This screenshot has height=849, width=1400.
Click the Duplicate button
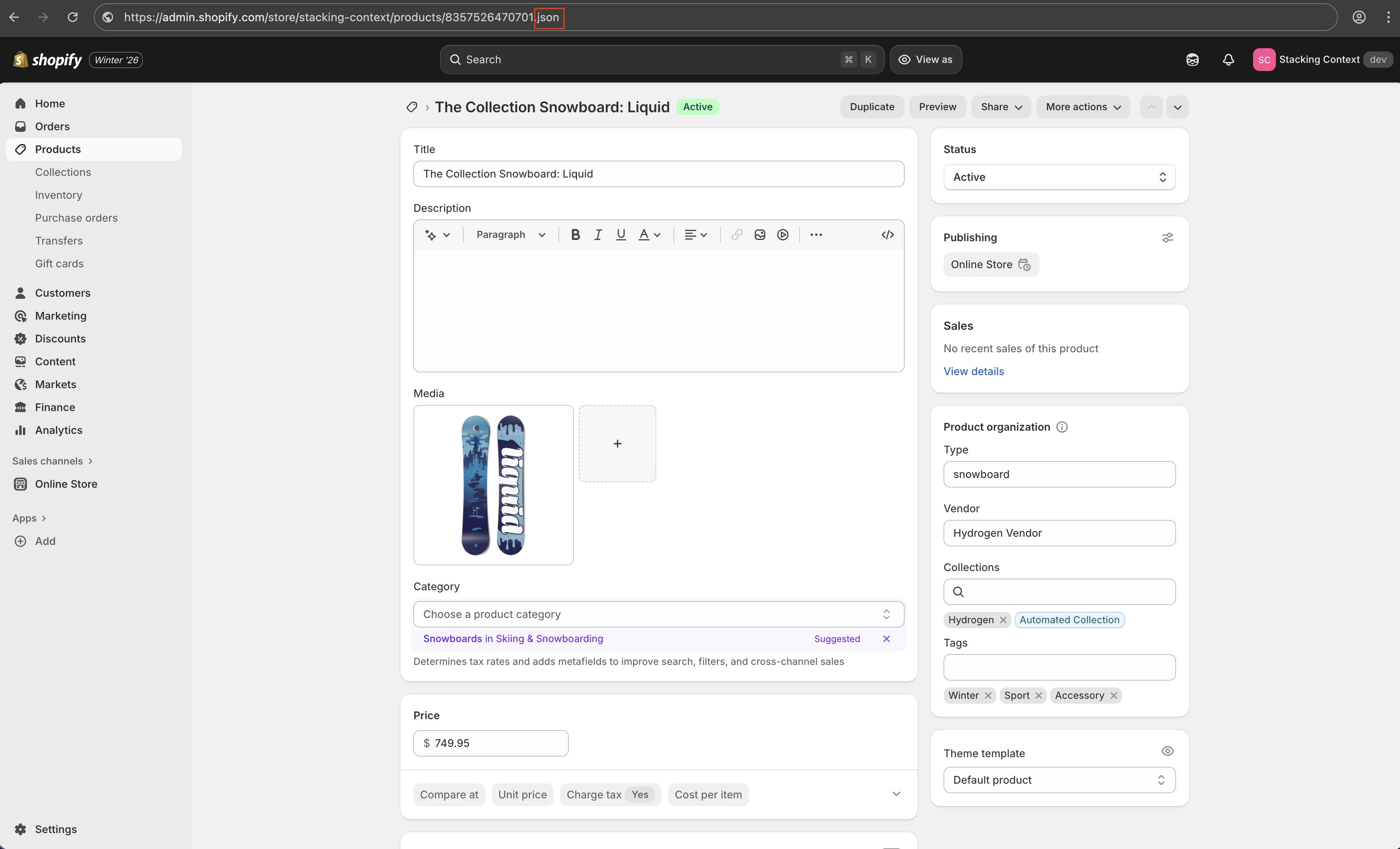pyautogui.click(x=871, y=107)
